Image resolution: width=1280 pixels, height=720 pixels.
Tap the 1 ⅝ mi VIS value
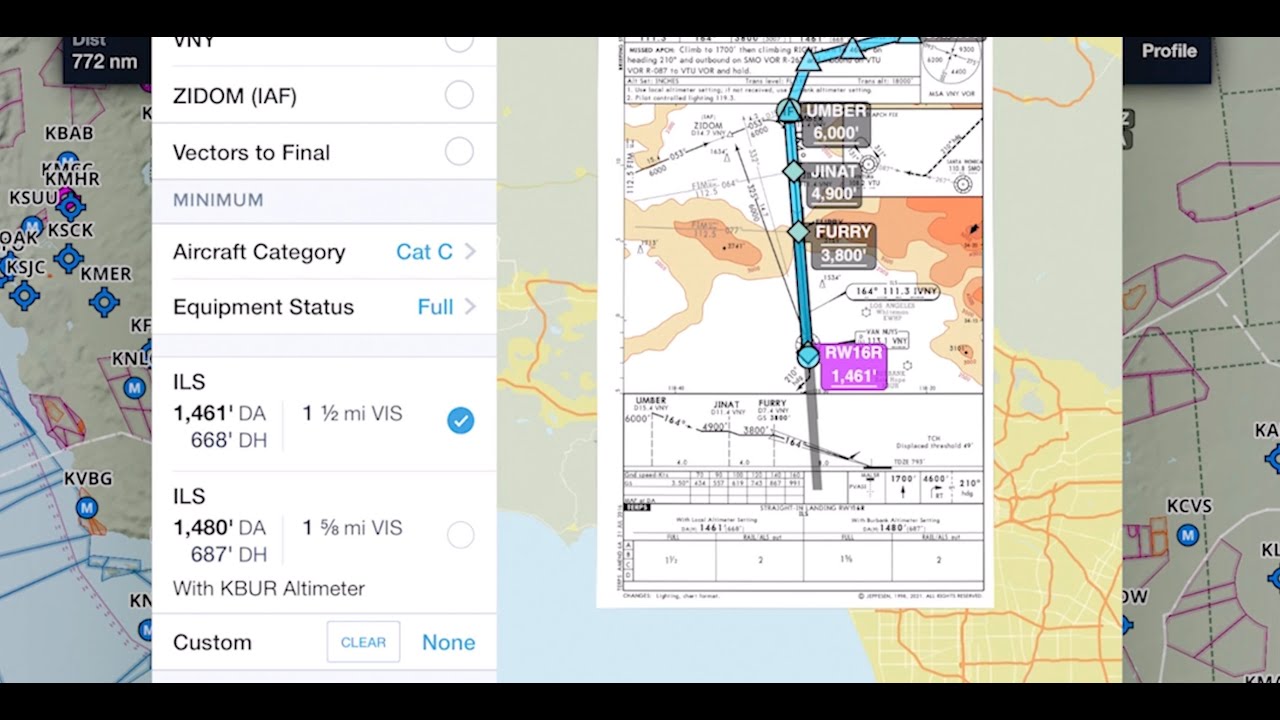pos(353,527)
